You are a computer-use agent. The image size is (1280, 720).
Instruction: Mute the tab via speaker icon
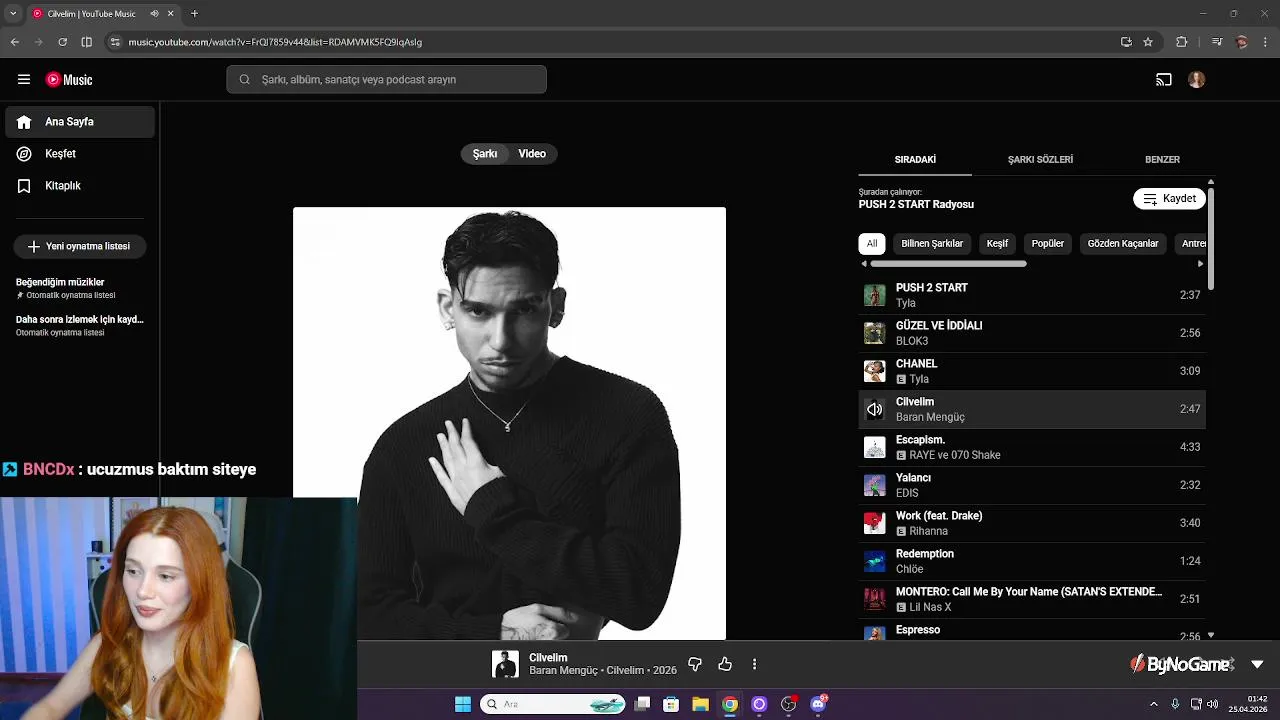coord(154,14)
